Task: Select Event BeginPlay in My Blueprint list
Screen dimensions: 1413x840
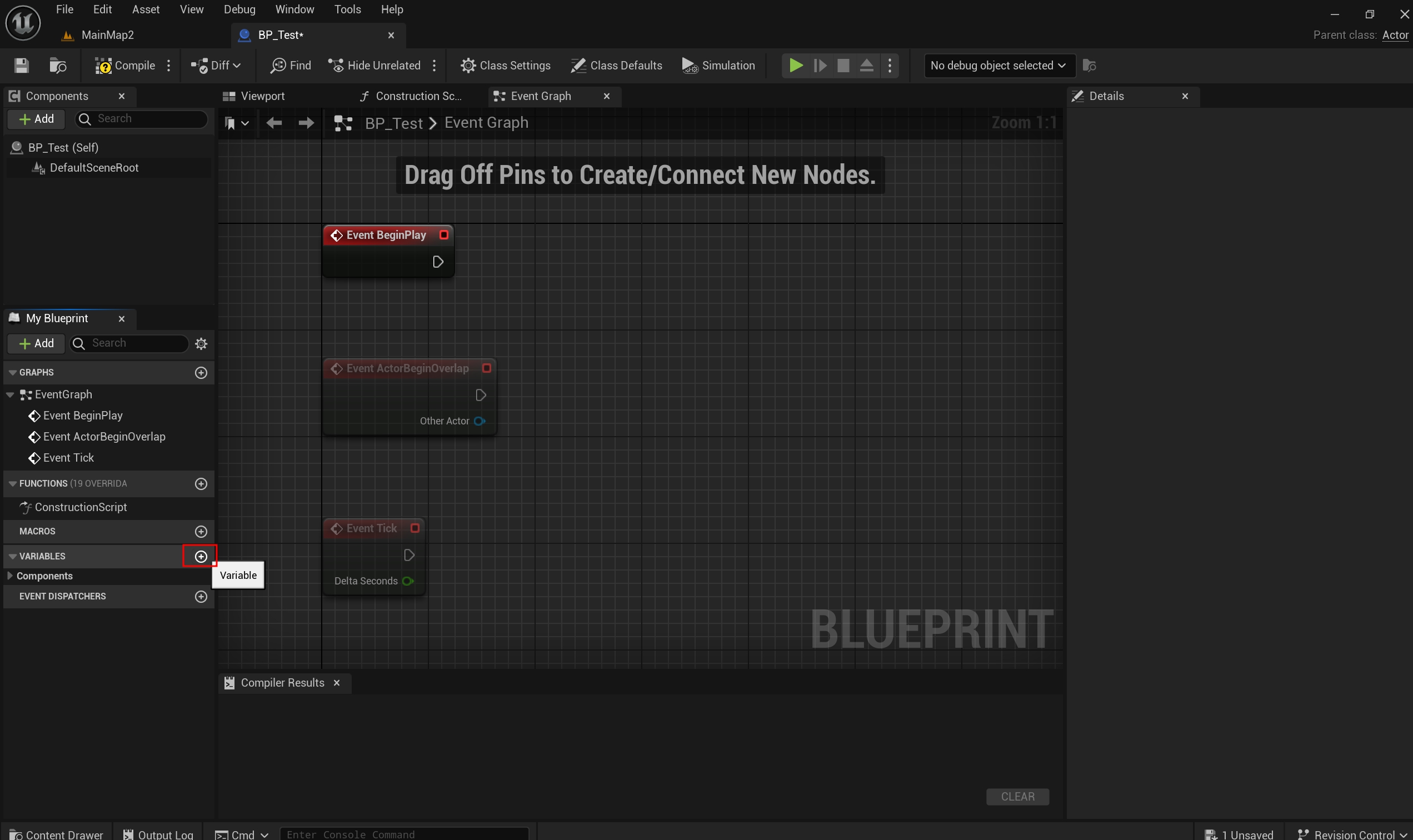Action: [83, 416]
